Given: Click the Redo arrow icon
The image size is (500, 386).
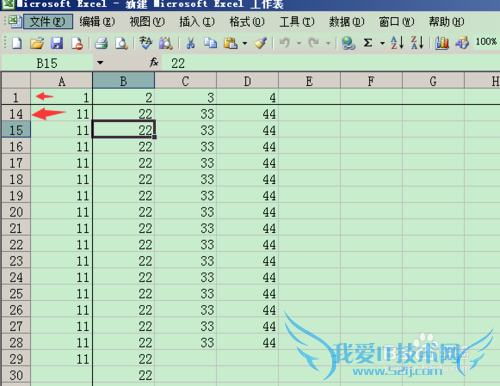Looking at the screenshot, I should (314, 43).
